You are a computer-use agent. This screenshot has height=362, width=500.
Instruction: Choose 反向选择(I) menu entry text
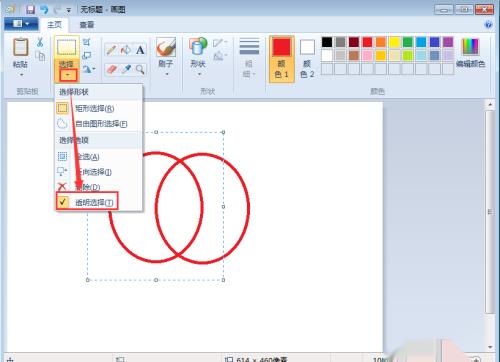pos(94,172)
